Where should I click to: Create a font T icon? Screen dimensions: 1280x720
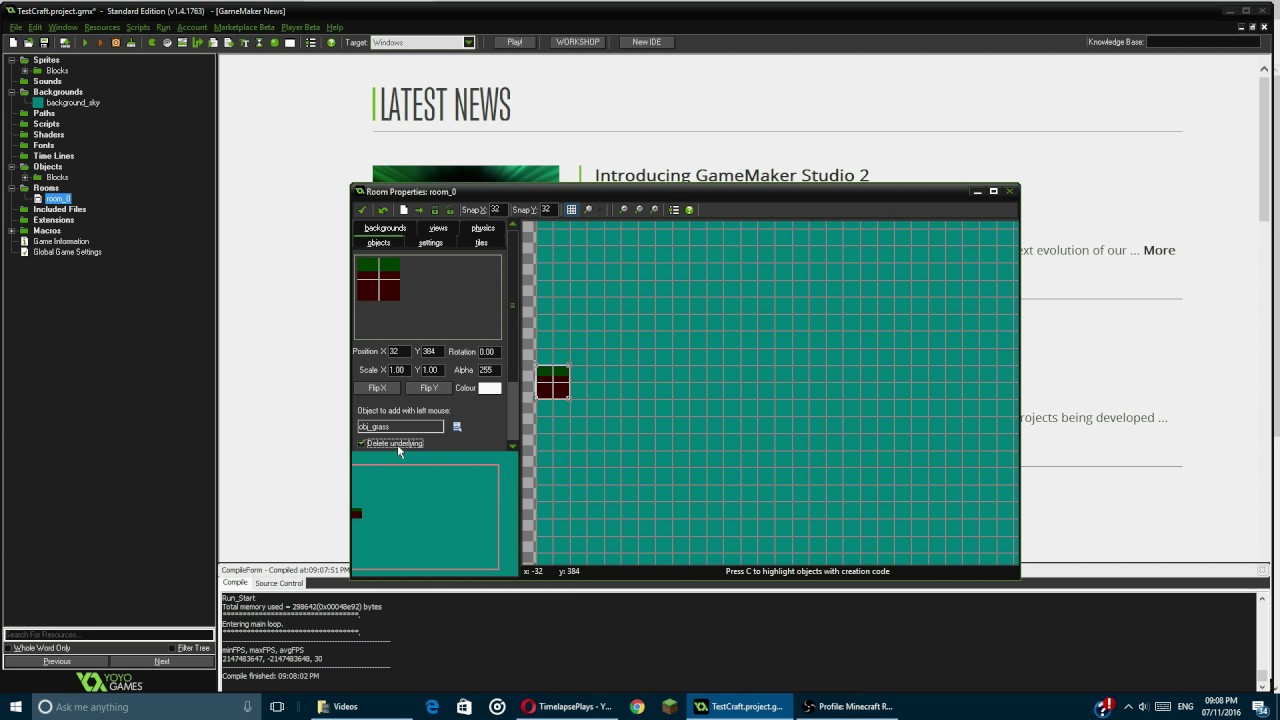(x=244, y=42)
